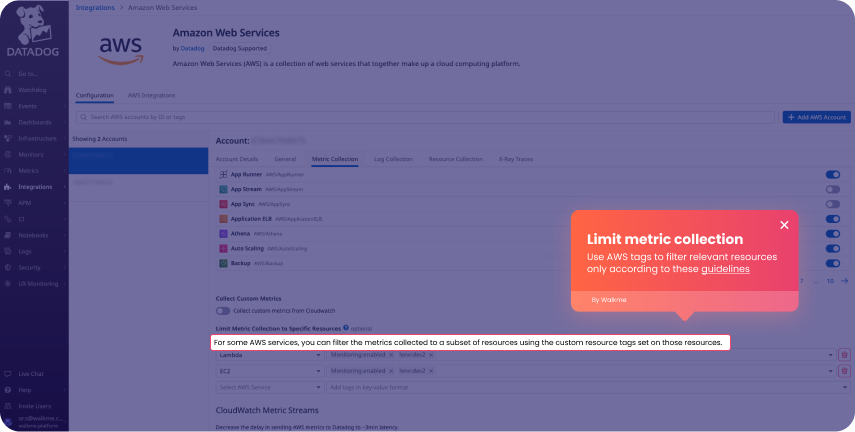Image resolution: width=855 pixels, height=432 pixels.
Task: Close the Limit metric collection popup
Action: (x=784, y=225)
